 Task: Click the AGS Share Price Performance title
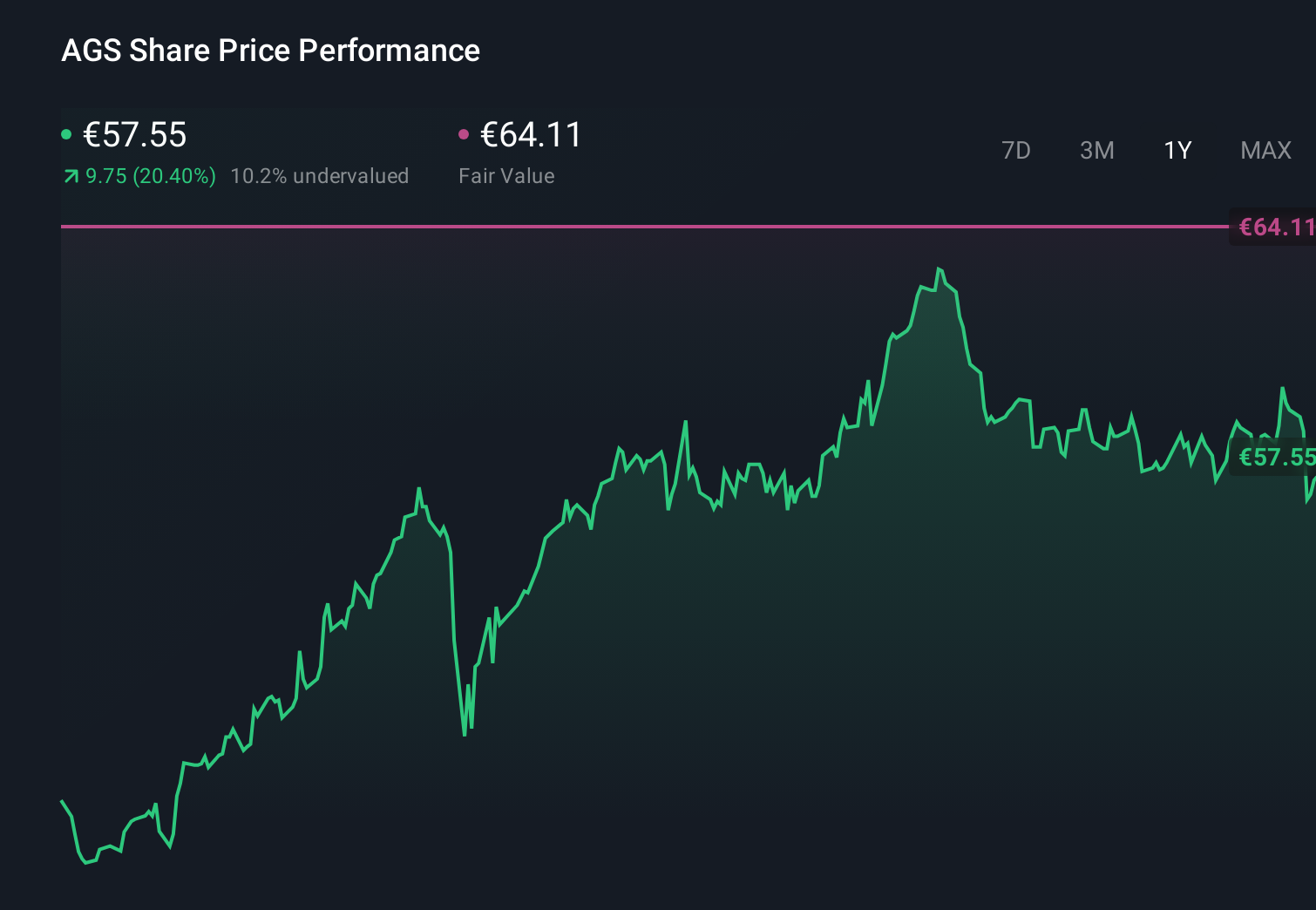[270, 51]
